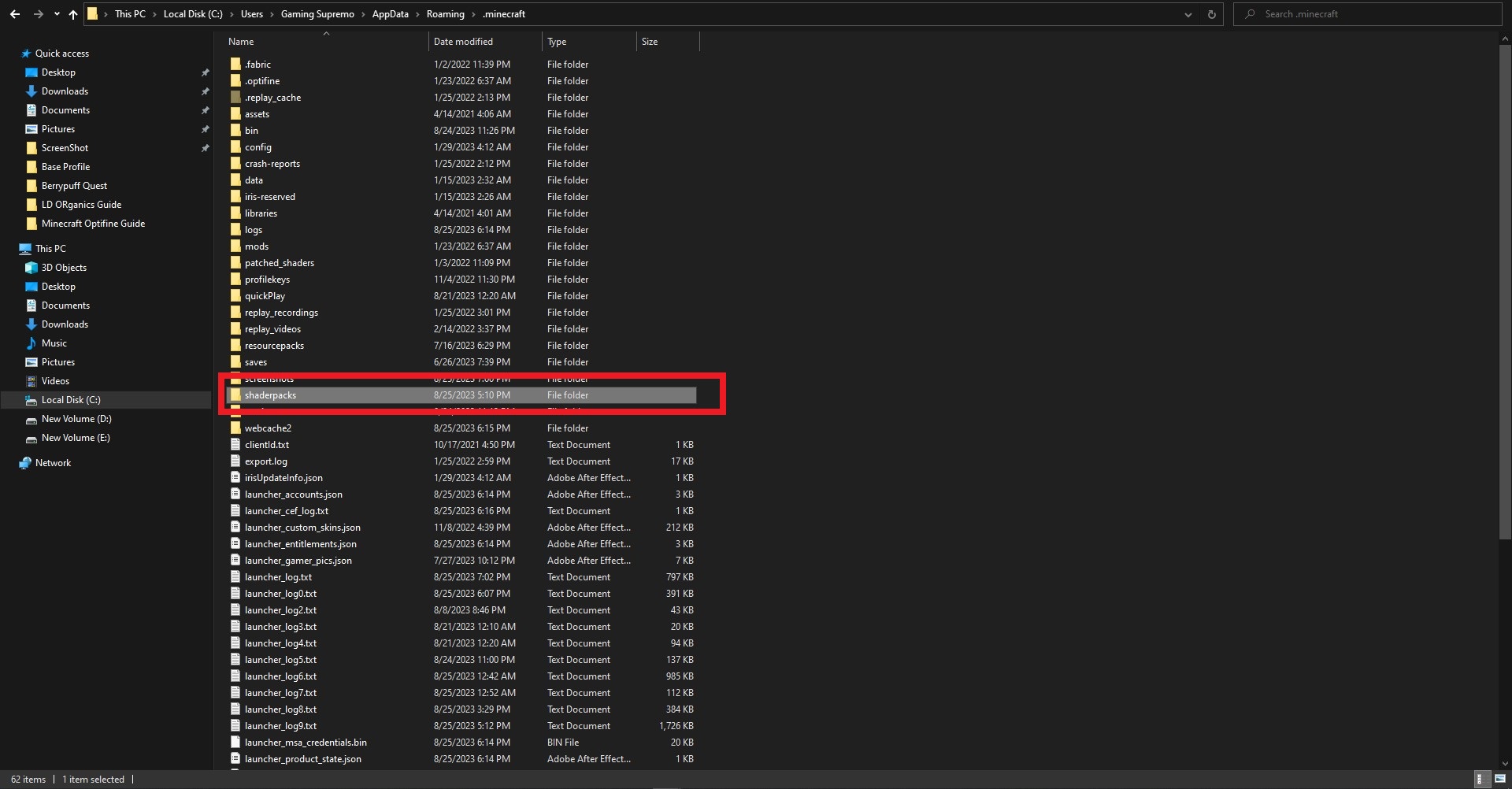Expand the breadcrumb arrow after This PC

154,13
